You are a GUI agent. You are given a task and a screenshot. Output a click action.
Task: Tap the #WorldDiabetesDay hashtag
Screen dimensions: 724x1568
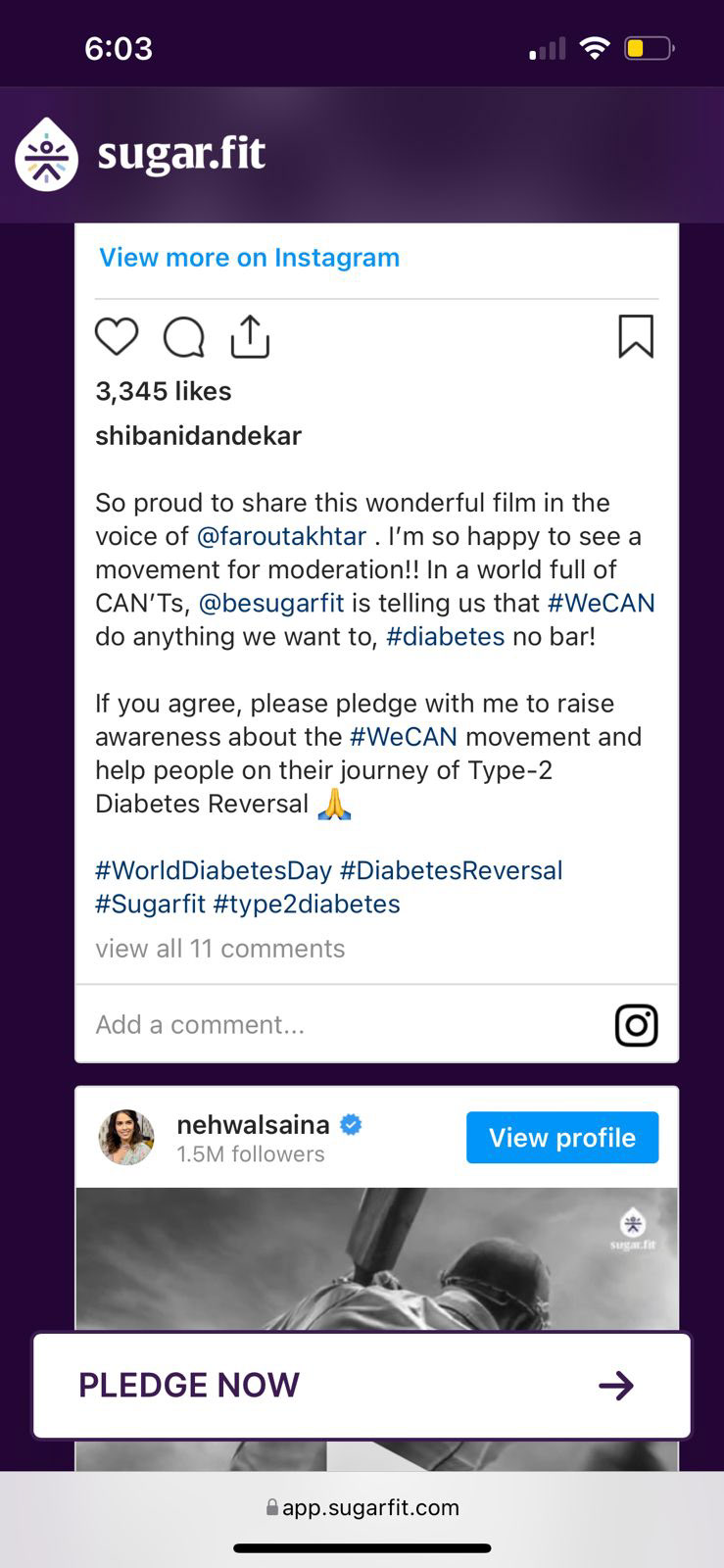tap(214, 870)
